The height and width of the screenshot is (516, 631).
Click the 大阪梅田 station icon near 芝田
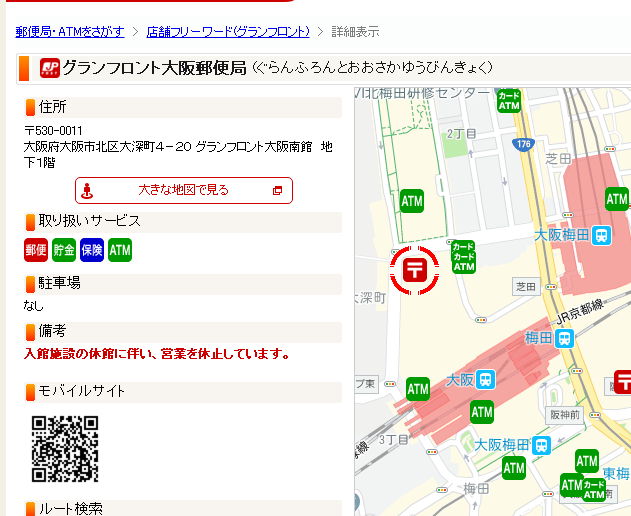[602, 235]
